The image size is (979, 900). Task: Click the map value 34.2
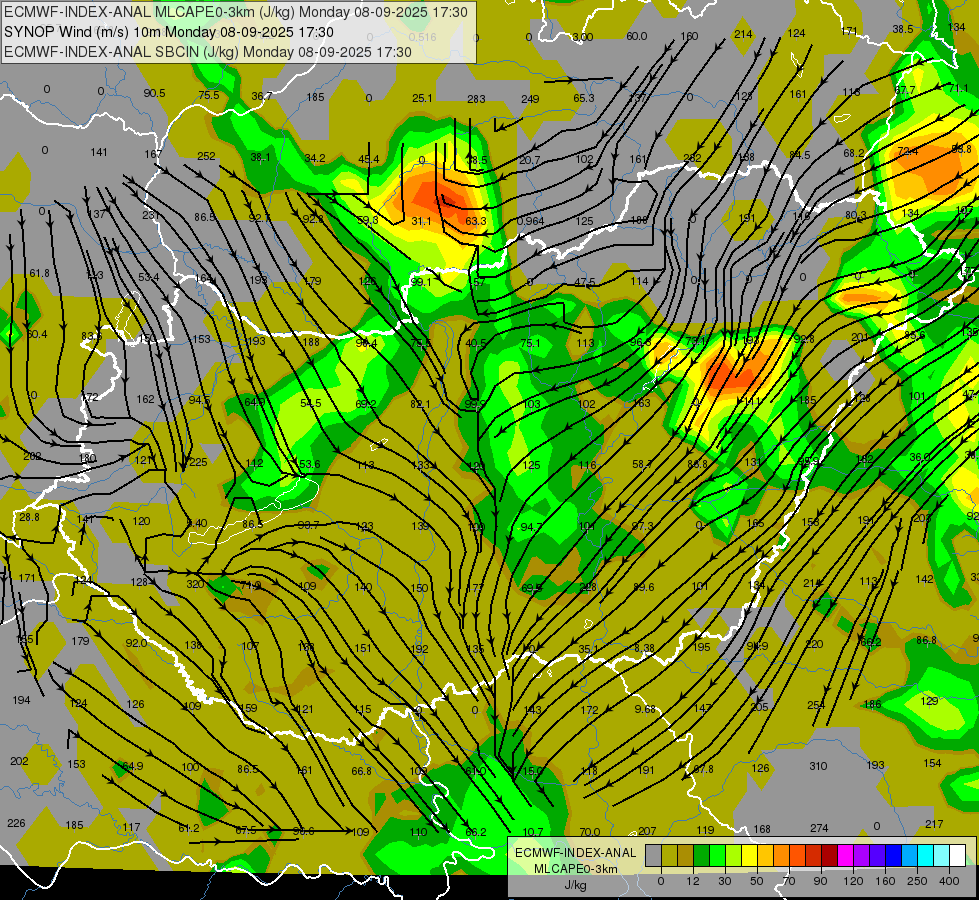[315, 158]
